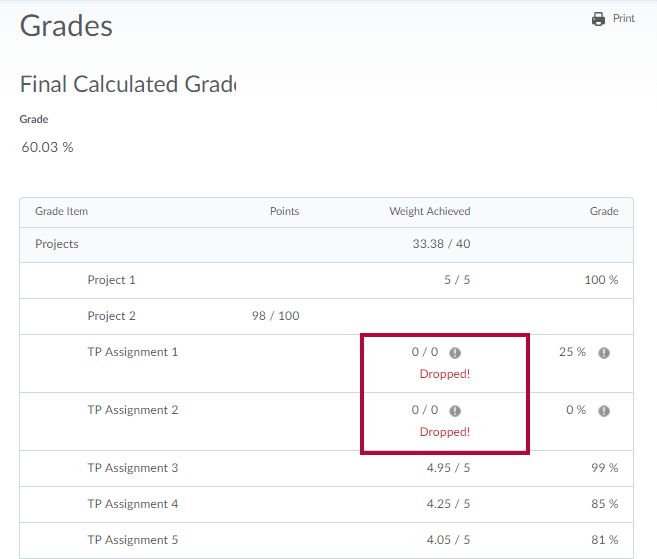Viewport: 657px width, 559px height.
Task: Click the Print link text
Action: pyautogui.click(x=623, y=18)
